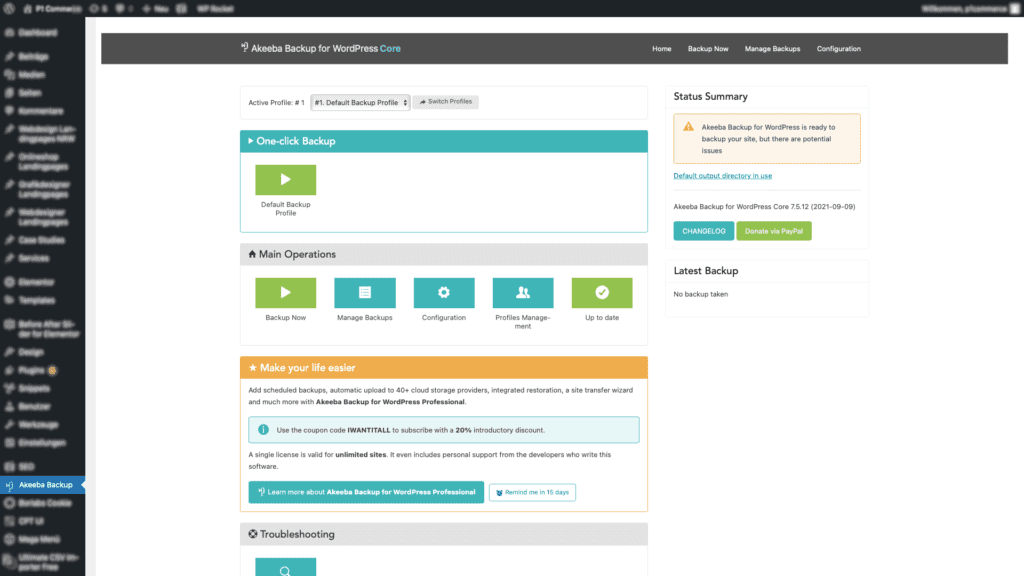This screenshot has height=576, width=1024.
Task: Open Werkzeuge in the WordPress sidebar
Action: pyautogui.click(x=38, y=425)
